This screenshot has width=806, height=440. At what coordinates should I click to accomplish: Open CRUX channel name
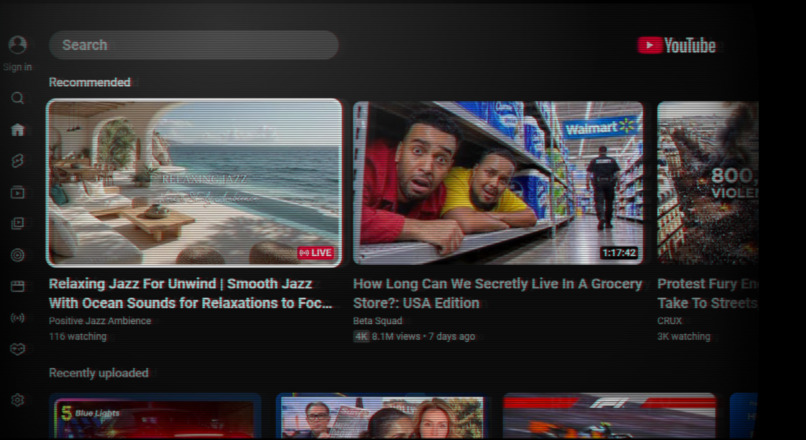[669, 321]
